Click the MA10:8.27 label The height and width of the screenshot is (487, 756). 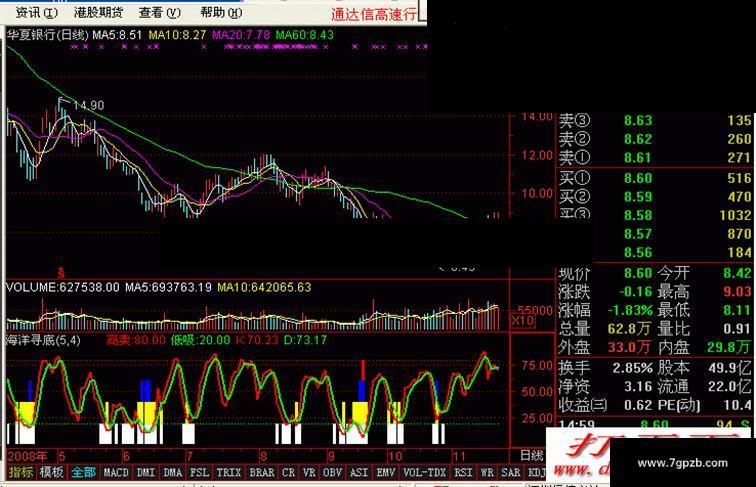click(177, 35)
